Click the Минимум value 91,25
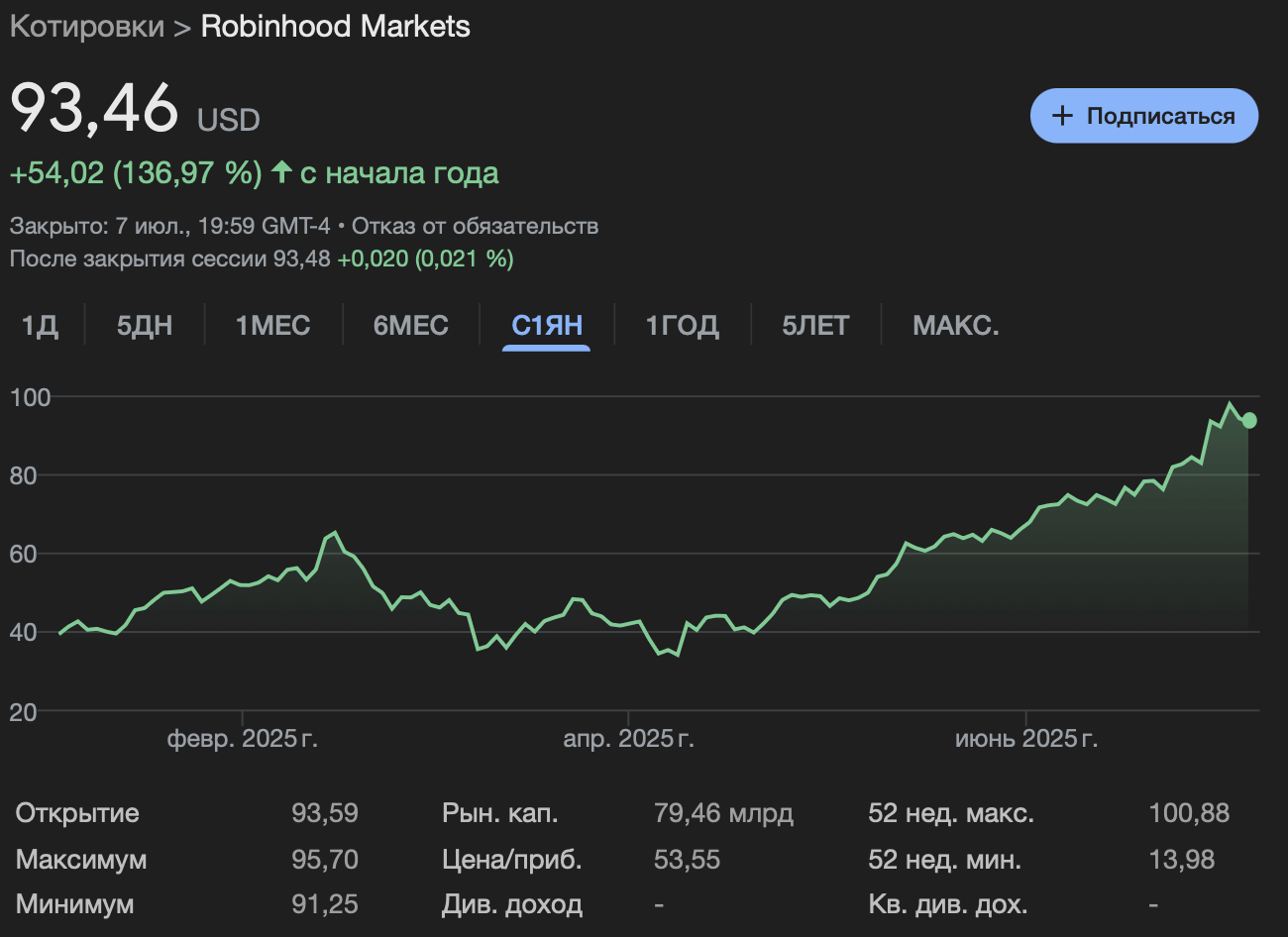 (324, 904)
